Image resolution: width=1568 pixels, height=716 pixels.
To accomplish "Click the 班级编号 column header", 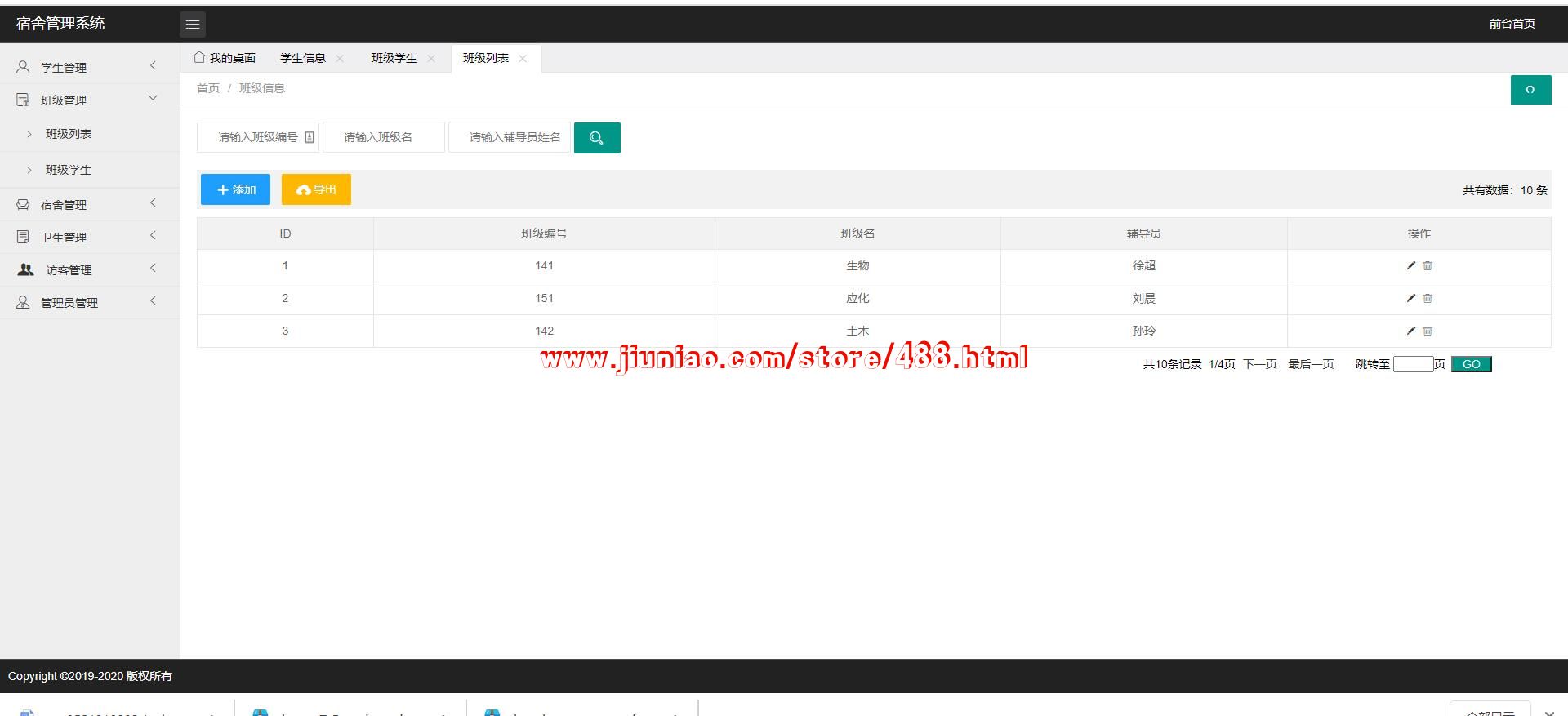I will tap(544, 233).
